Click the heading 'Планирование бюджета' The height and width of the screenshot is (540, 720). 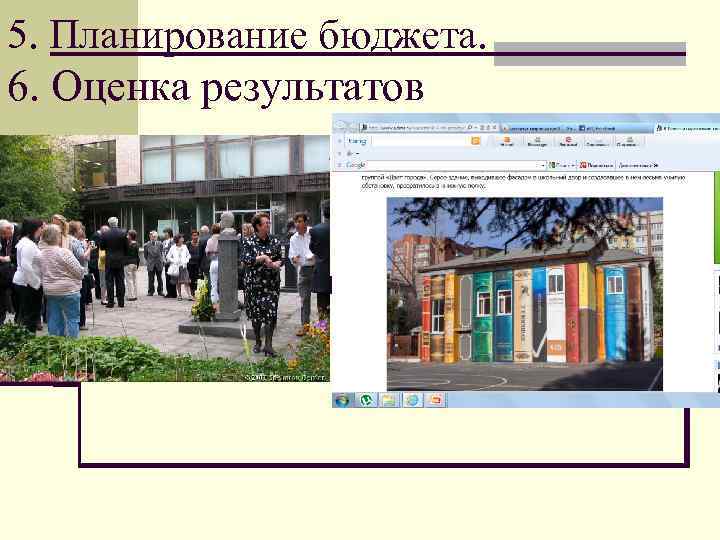coord(268,36)
